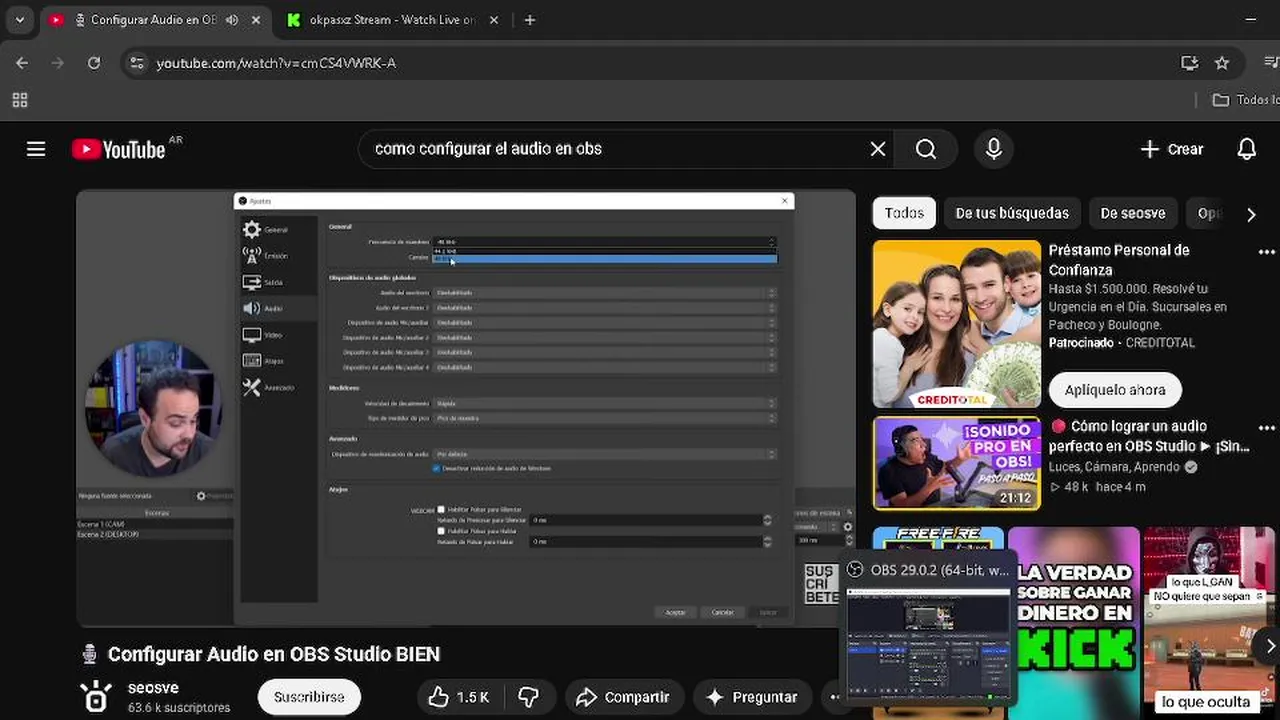The image size is (1280, 720).
Task: Open the SONIDO PRO EN OBS thumbnail
Action: tap(956, 463)
